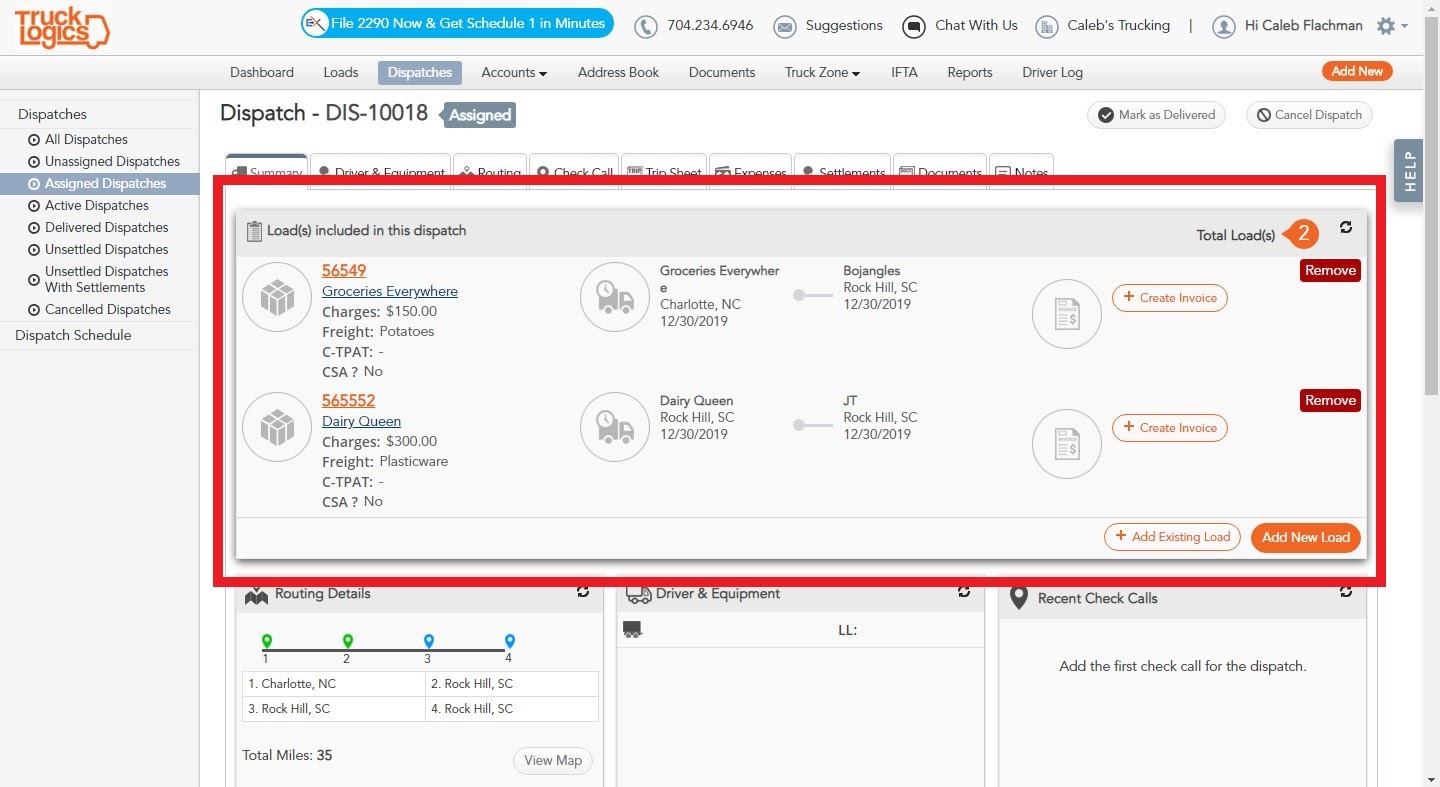Screen dimensions: 1440x787
Task: Click the package icon for load 565552
Action: [x=277, y=427]
